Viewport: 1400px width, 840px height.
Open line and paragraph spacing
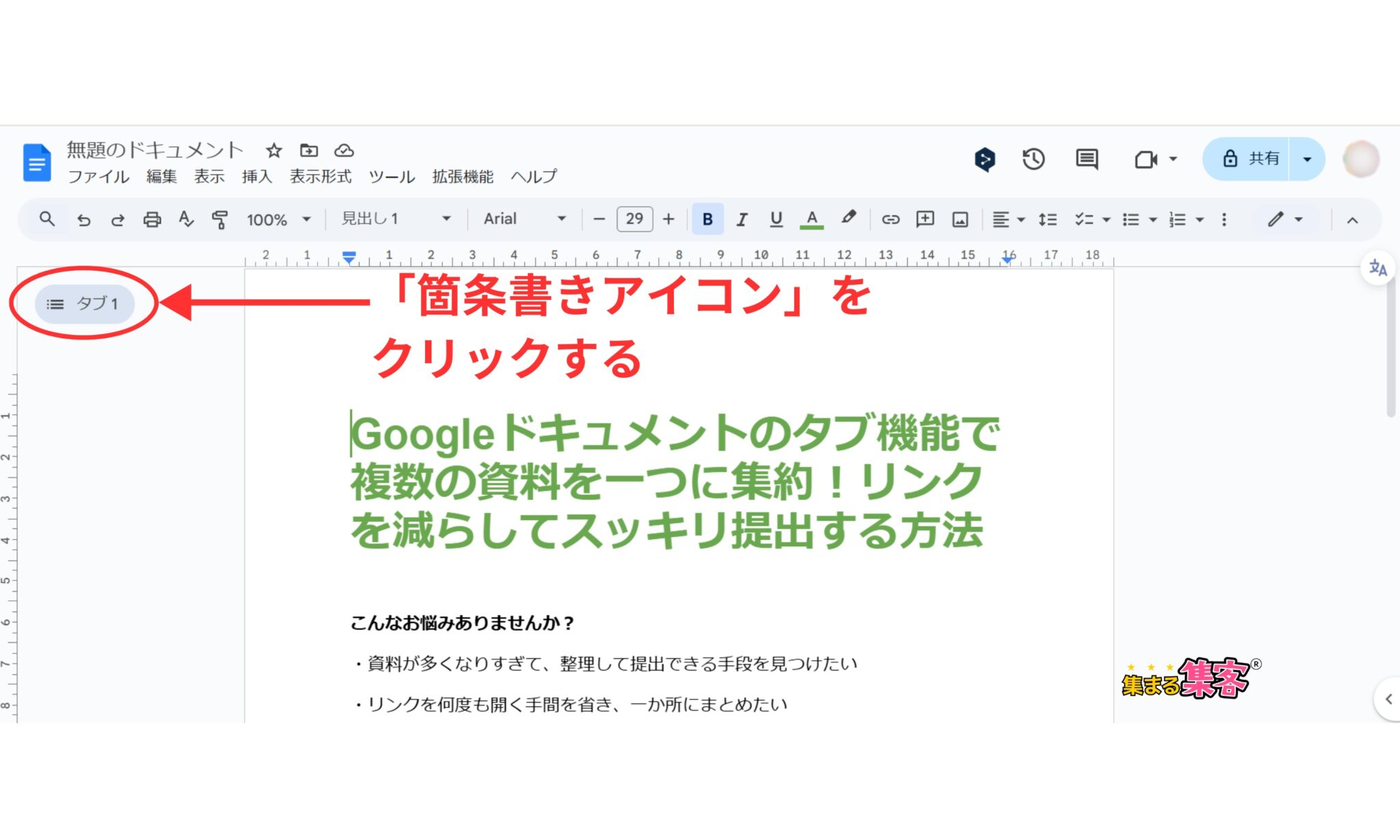point(1047,219)
